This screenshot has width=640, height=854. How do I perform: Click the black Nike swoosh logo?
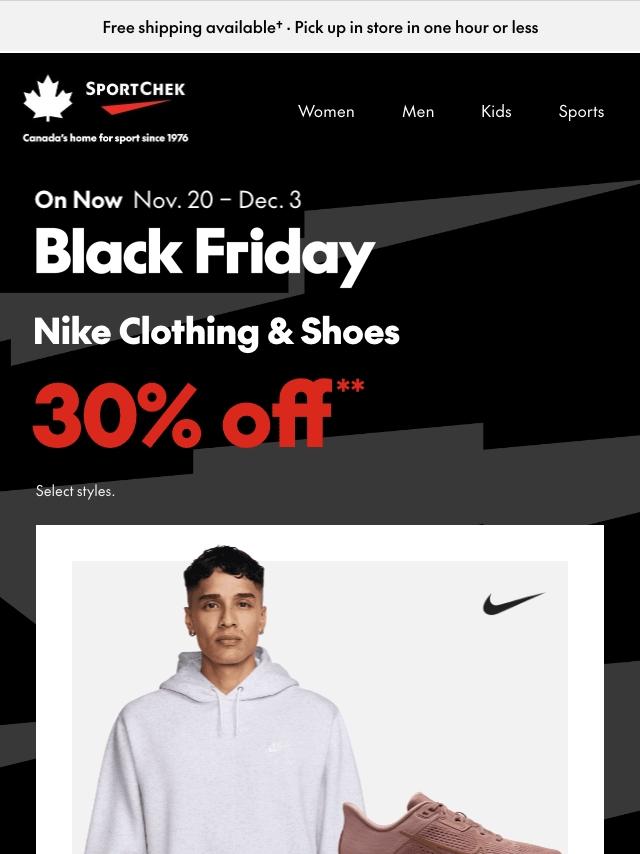pyautogui.click(x=513, y=603)
